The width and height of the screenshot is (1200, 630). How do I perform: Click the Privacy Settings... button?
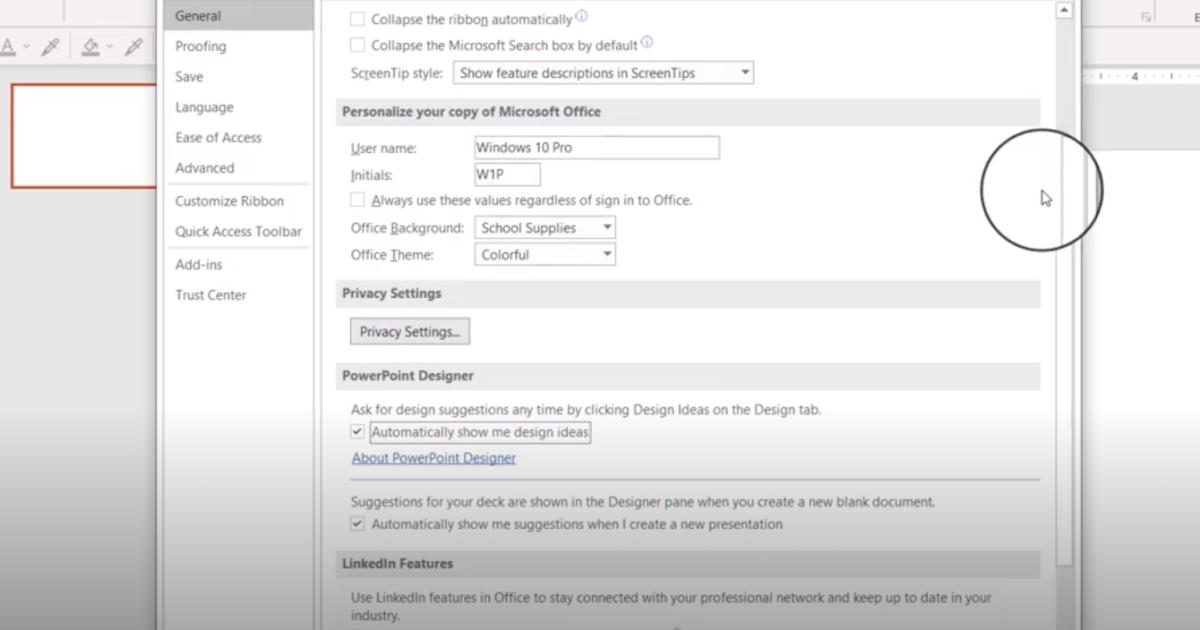tap(409, 332)
